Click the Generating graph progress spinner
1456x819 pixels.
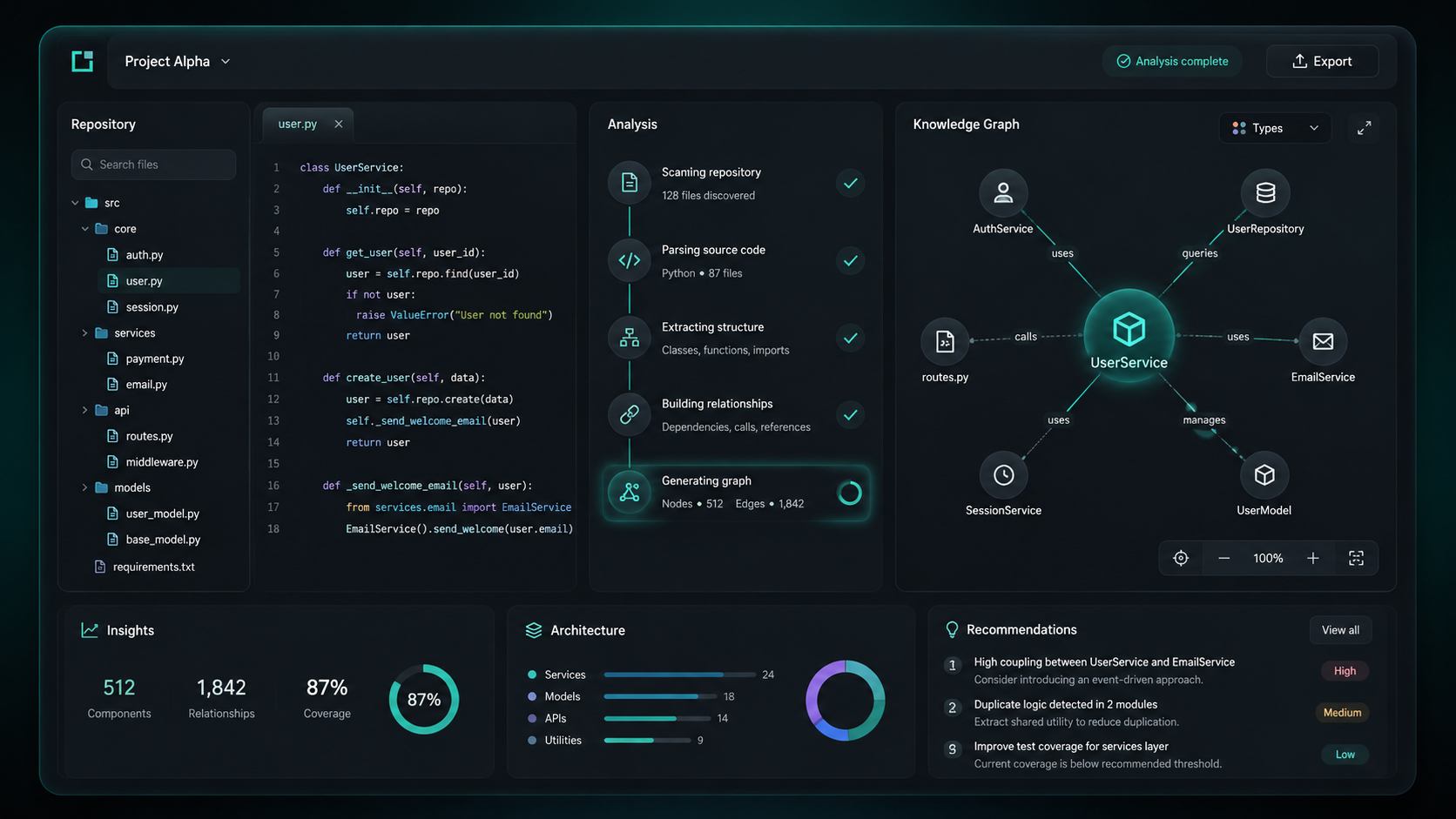point(850,493)
